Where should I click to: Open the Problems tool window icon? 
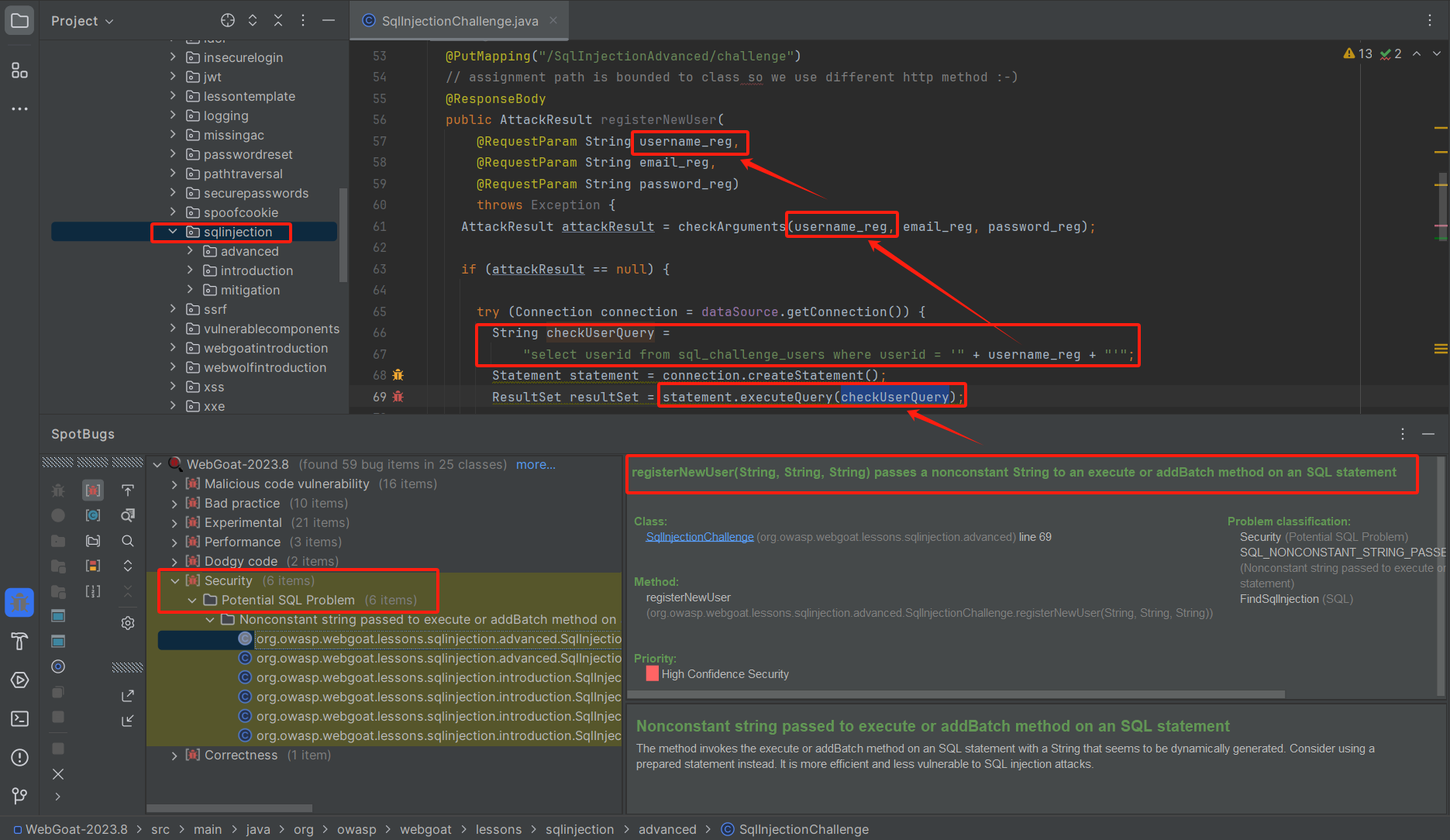[19, 757]
